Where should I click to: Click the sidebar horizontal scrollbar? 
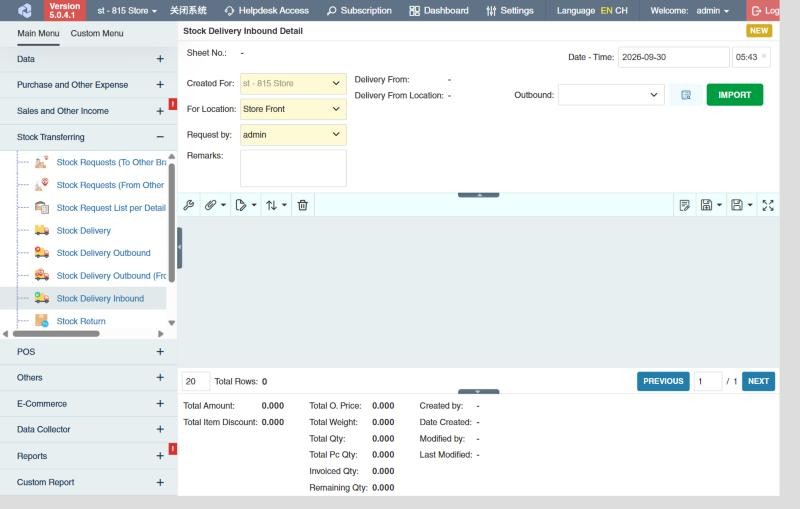point(56,334)
